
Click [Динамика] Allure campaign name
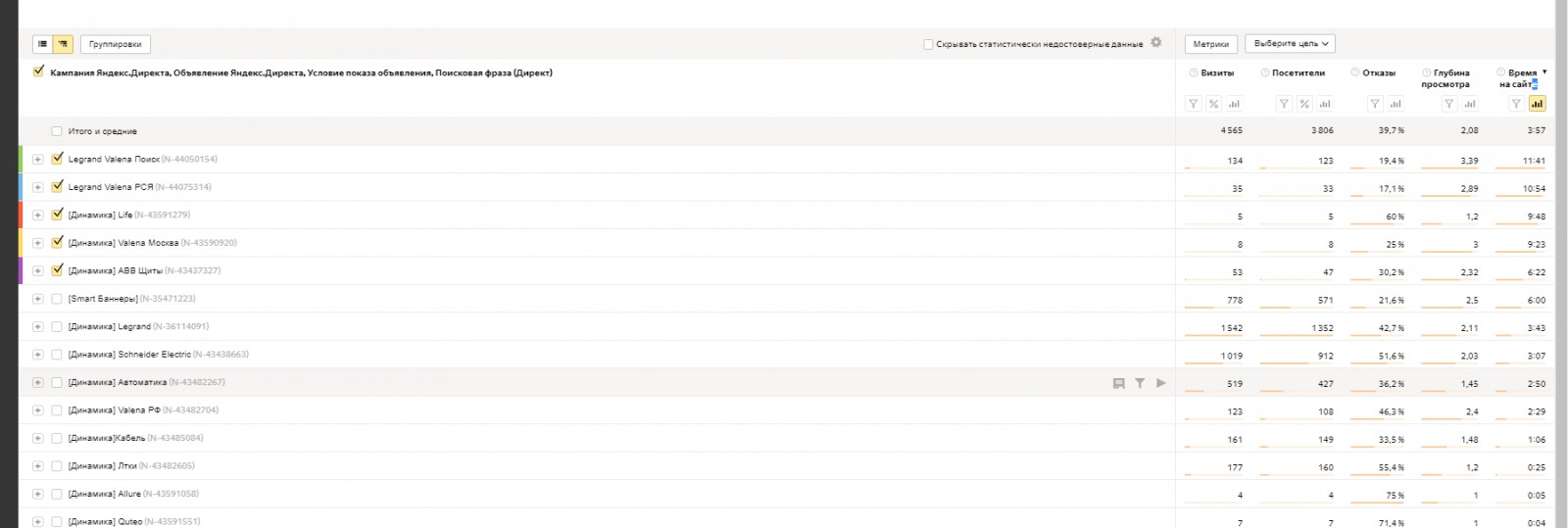[x=105, y=494]
